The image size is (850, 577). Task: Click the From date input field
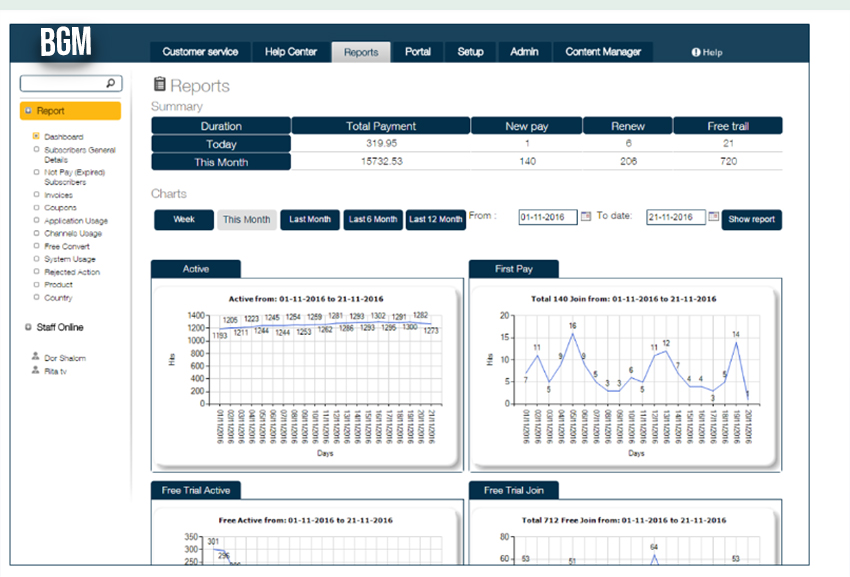pos(547,217)
